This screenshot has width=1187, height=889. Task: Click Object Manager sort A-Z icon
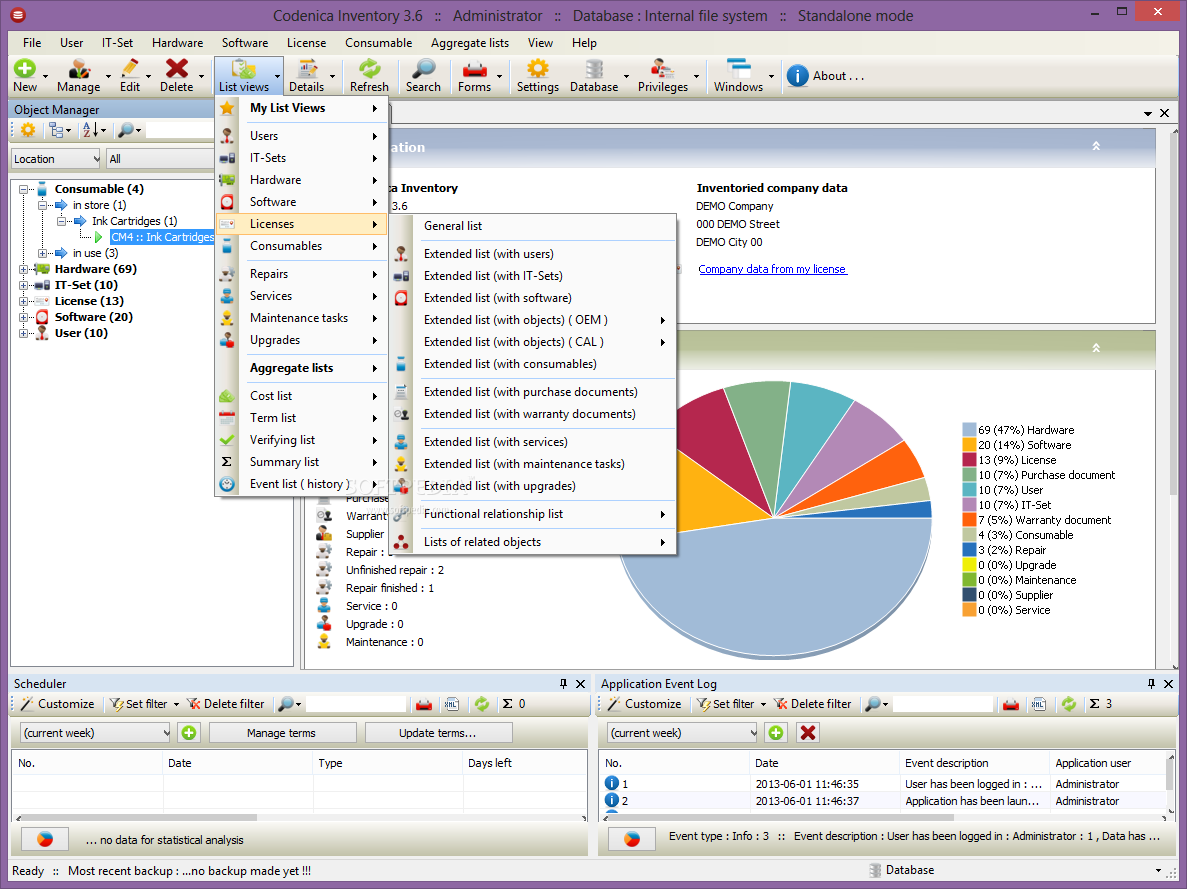click(89, 130)
